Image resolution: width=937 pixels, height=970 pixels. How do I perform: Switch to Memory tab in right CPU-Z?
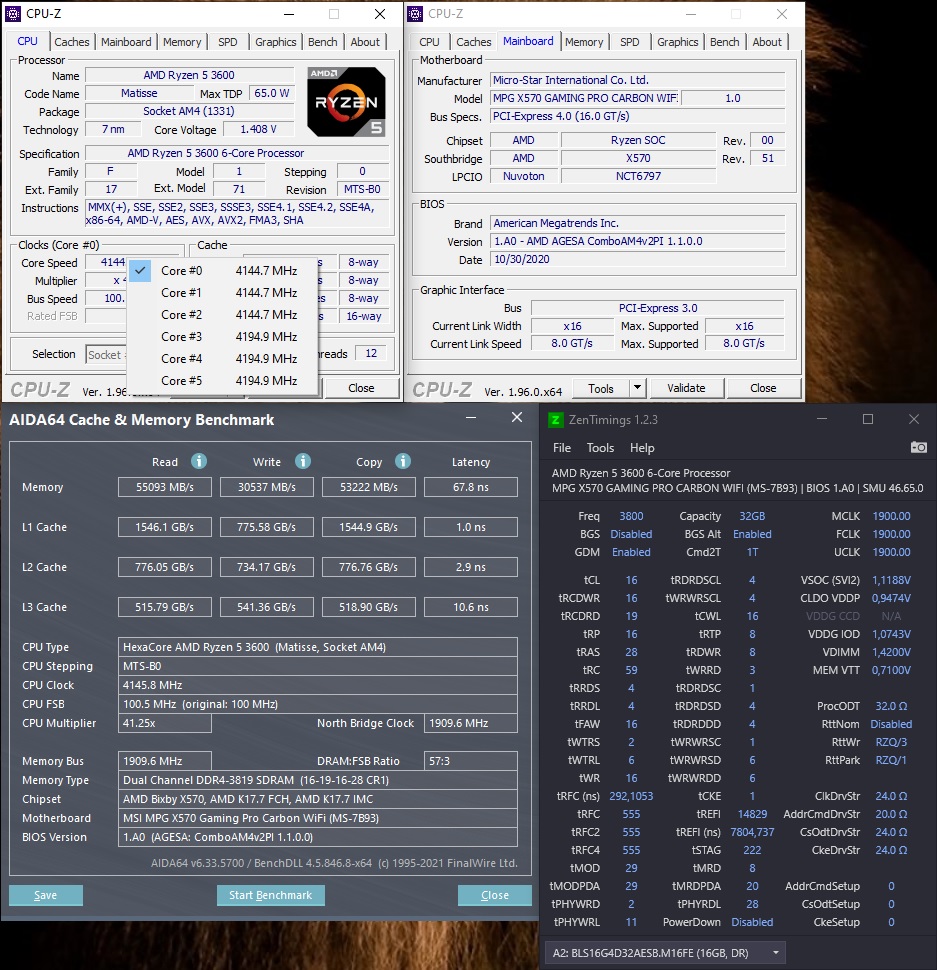[x=584, y=42]
